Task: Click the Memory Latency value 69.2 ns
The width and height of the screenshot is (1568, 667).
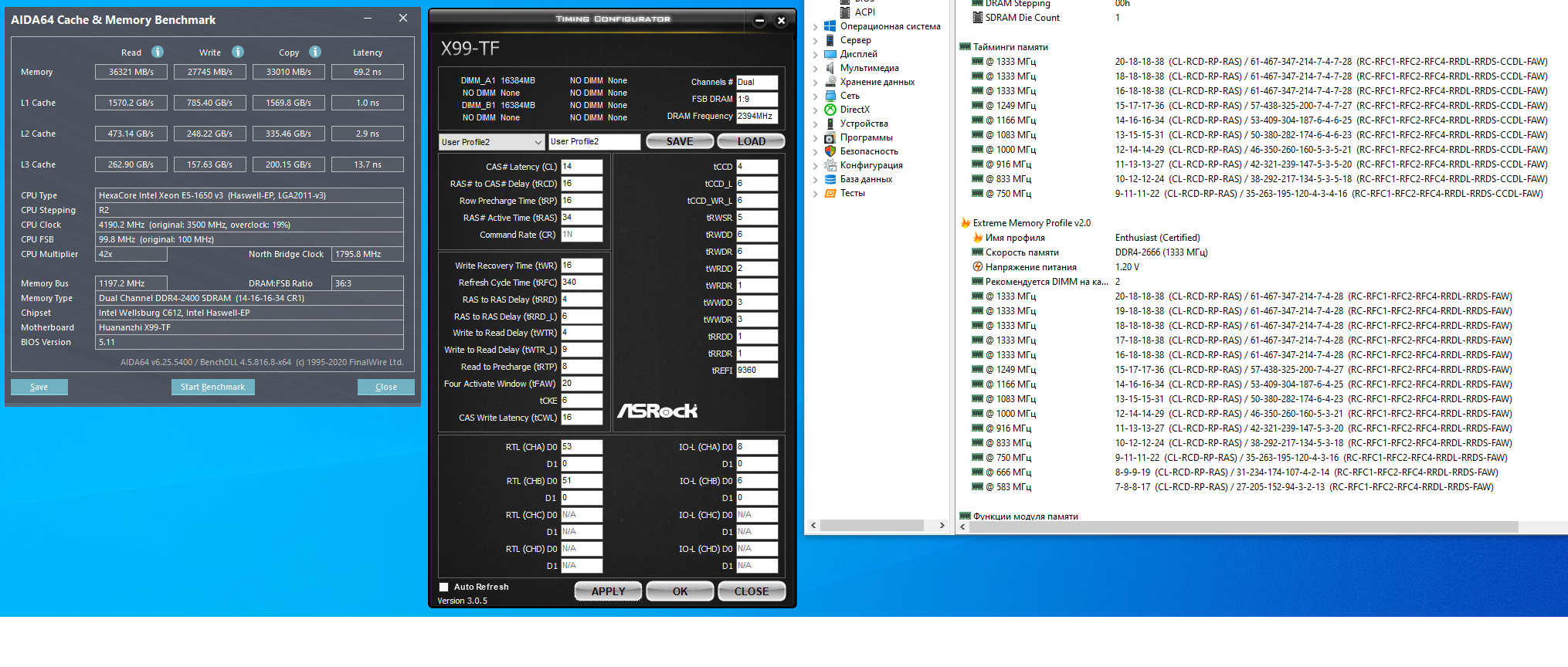Action: 368,72
